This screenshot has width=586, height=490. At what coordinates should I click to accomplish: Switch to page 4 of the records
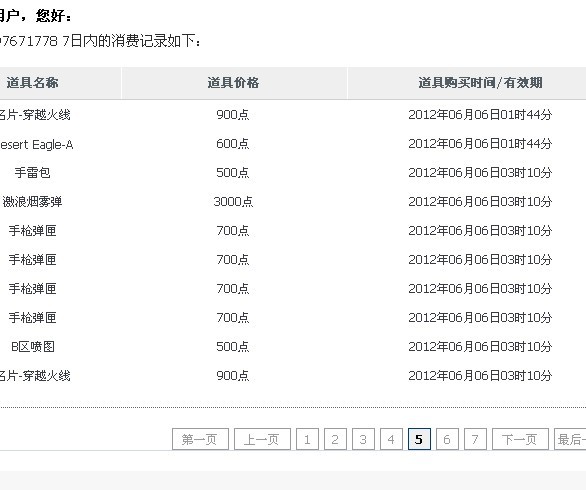[x=391, y=439]
